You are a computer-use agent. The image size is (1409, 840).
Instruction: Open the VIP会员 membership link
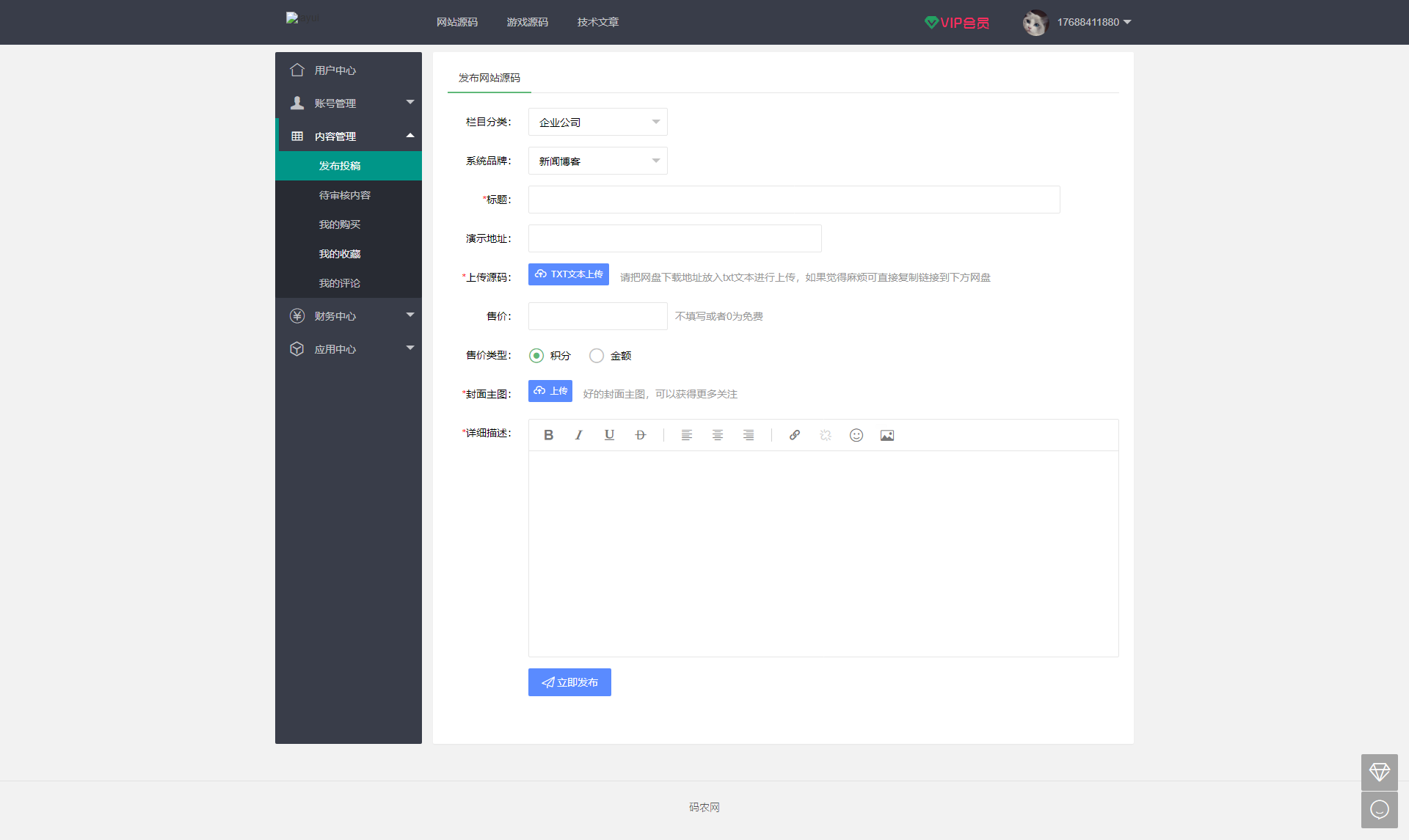[x=956, y=22]
